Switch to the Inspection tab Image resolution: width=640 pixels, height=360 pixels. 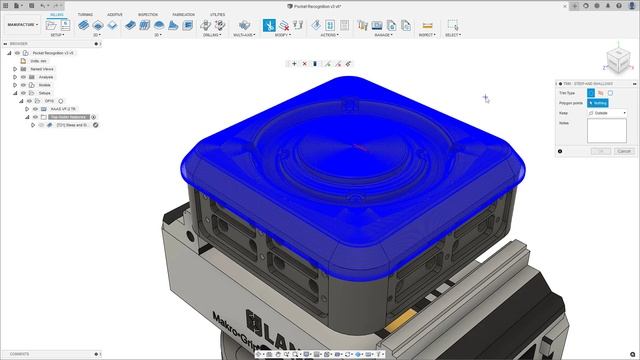[148, 14]
